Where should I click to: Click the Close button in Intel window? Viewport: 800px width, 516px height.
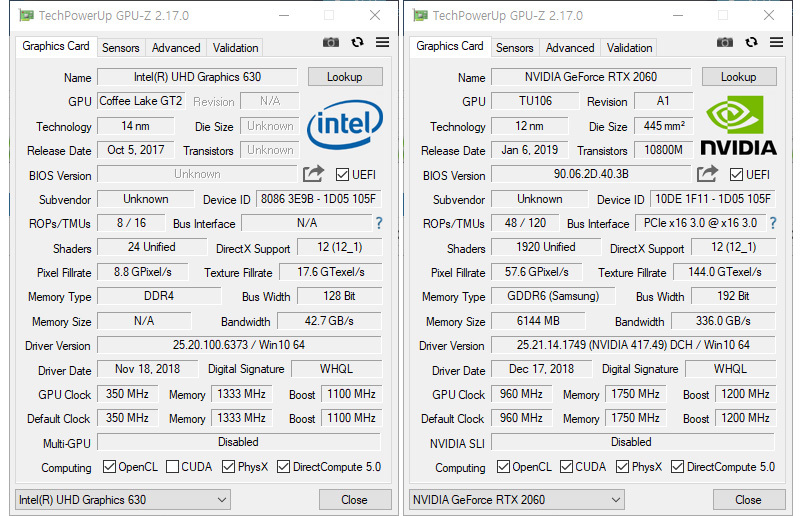354,500
